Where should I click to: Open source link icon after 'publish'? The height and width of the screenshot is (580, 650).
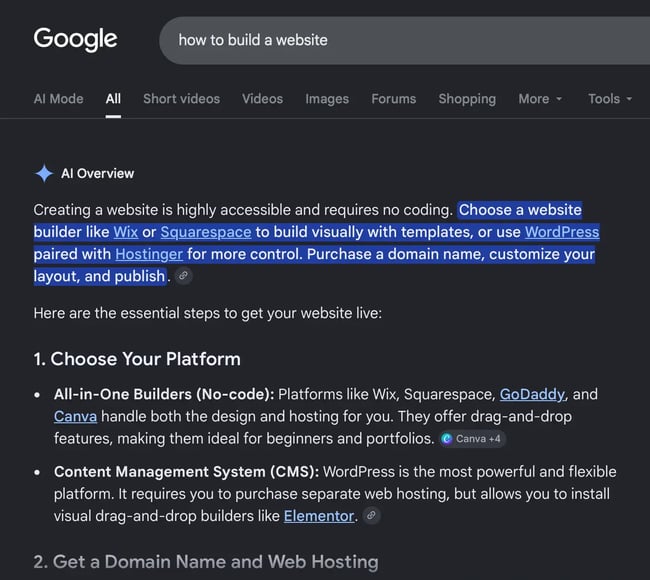[x=183, y=276]
